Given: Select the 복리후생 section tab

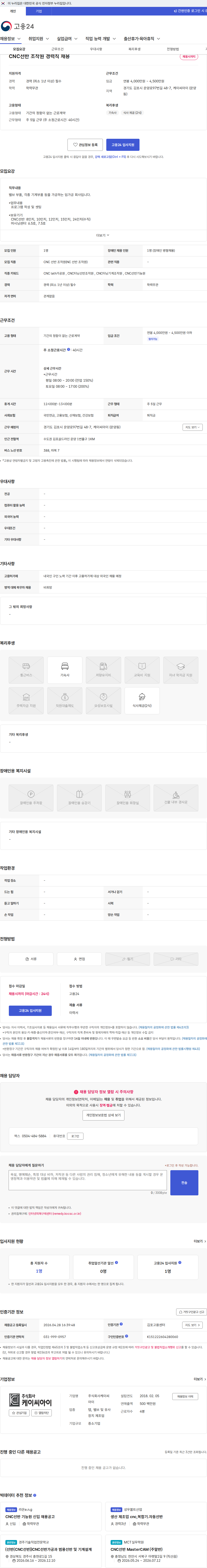Looking at the screenshot, I should tap(134, 49).
